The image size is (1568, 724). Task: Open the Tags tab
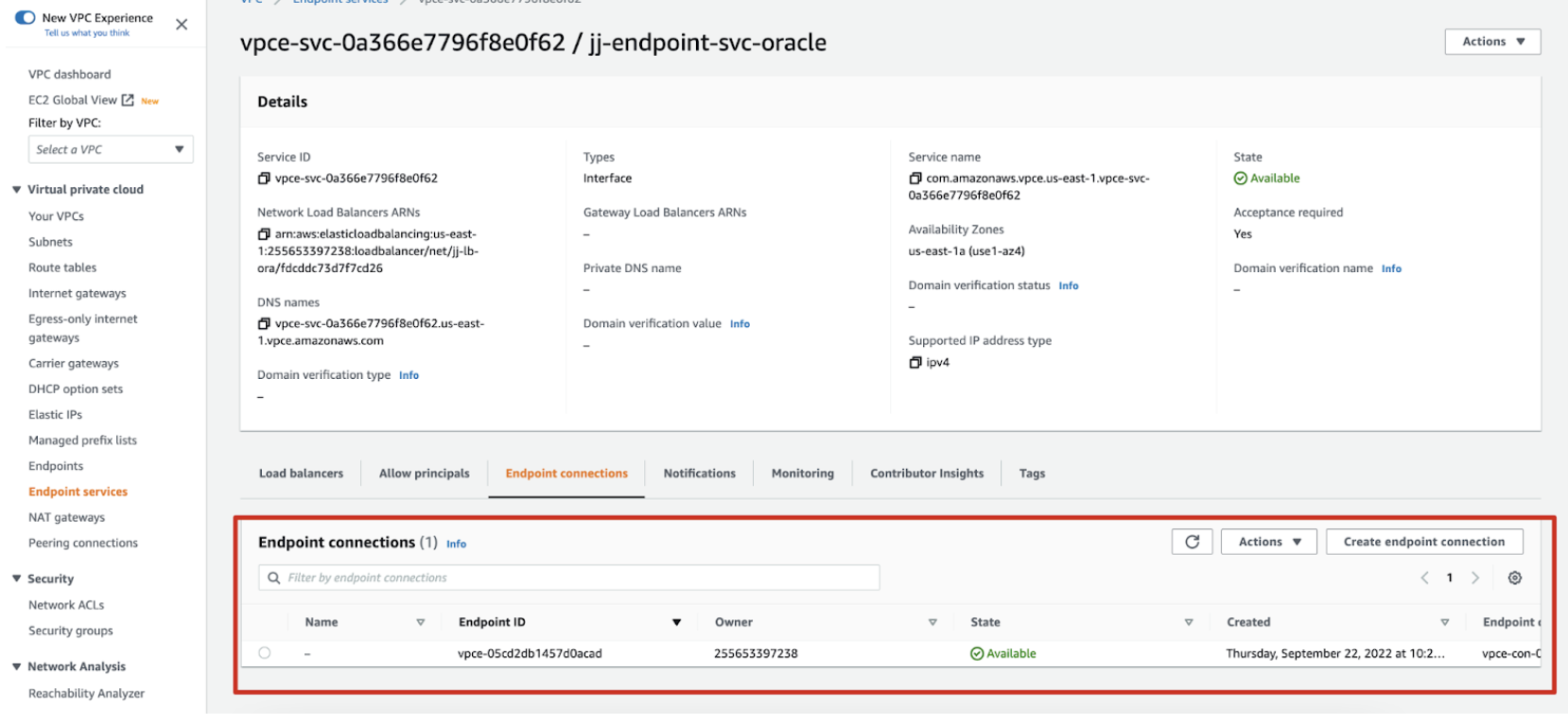[x=1032, y=474]
